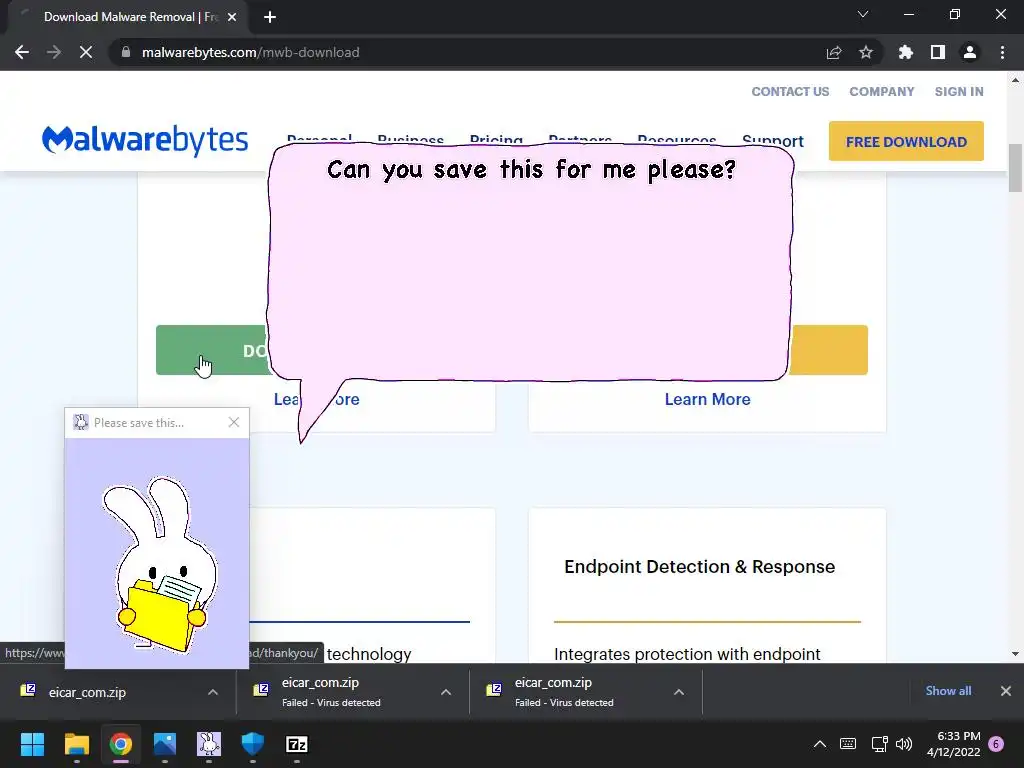Open the Chrome extensions puzzle icon
This screenshot has height=768, width=1024.
point(905,52)
